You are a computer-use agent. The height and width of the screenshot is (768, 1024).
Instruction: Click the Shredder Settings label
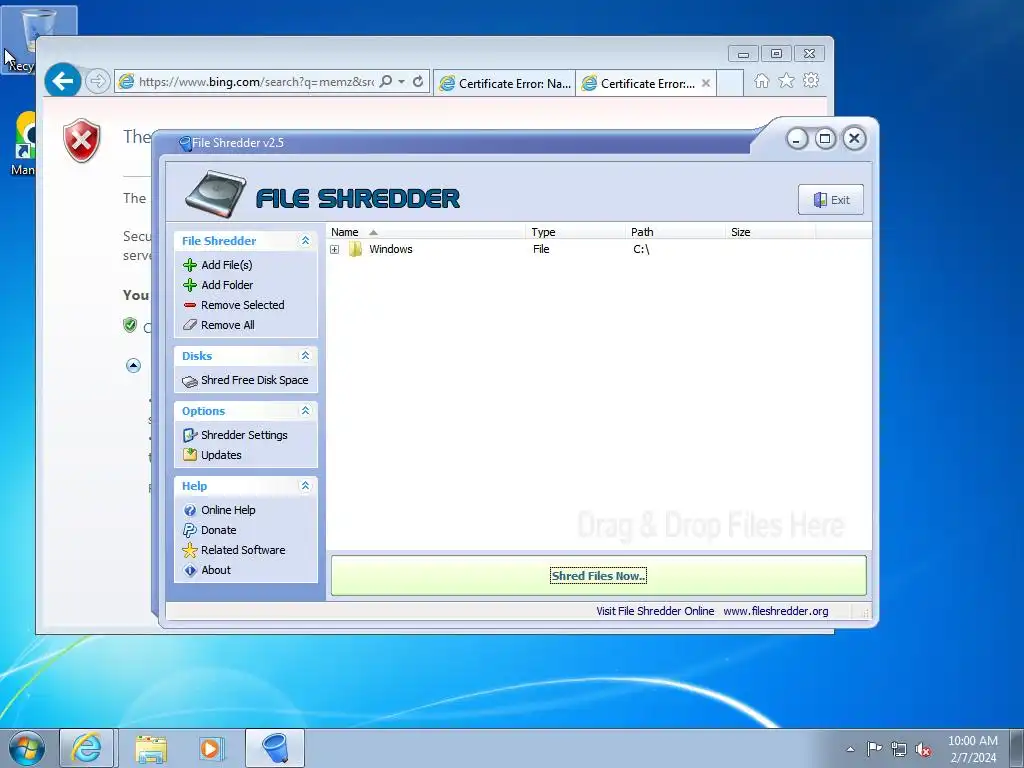[244, 435]
